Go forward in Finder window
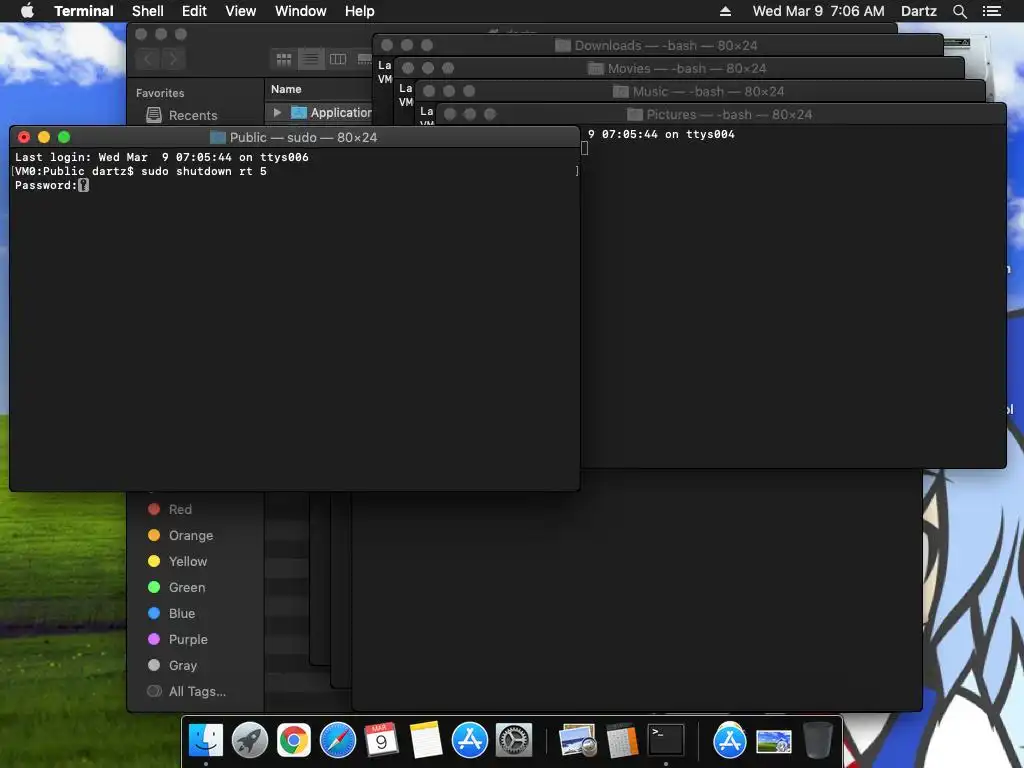Image resolution: width=1024 pixels, height=768 pixels. (173, 59)
